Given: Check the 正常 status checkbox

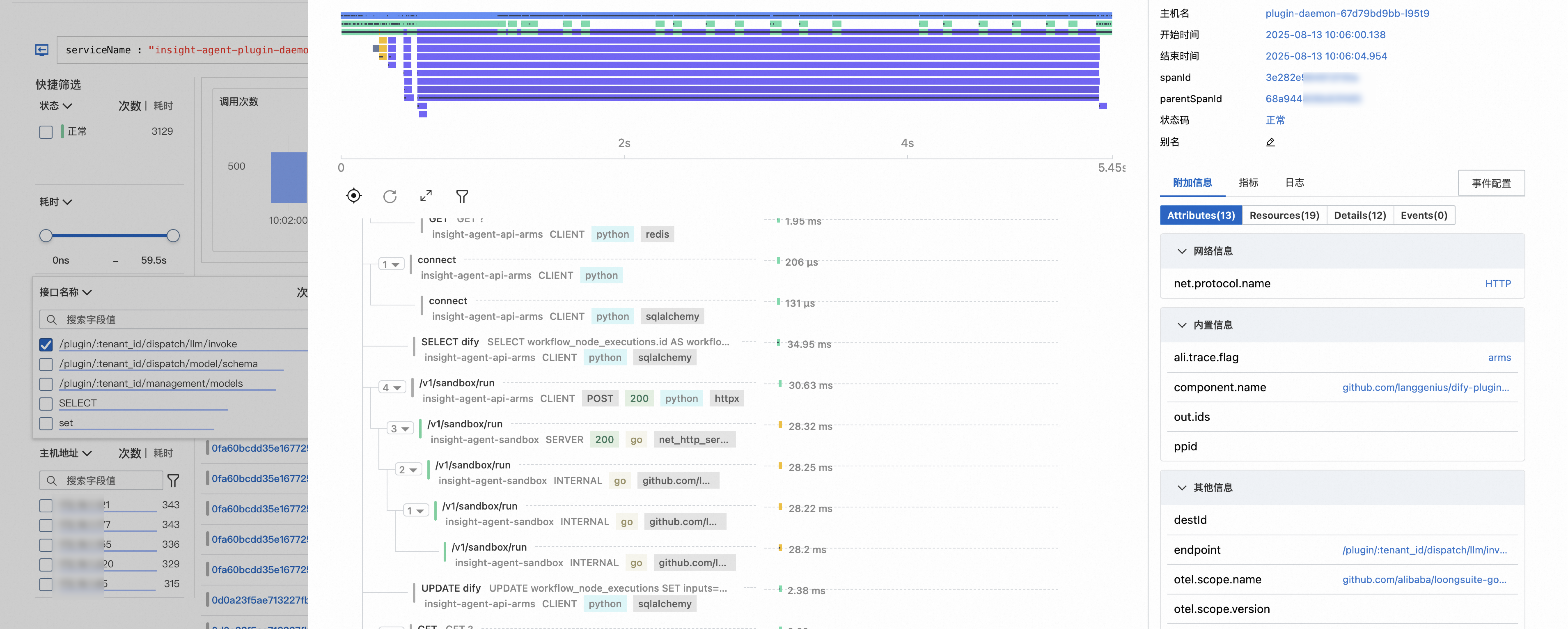Looking at the screenshot, I should point(46,132).
